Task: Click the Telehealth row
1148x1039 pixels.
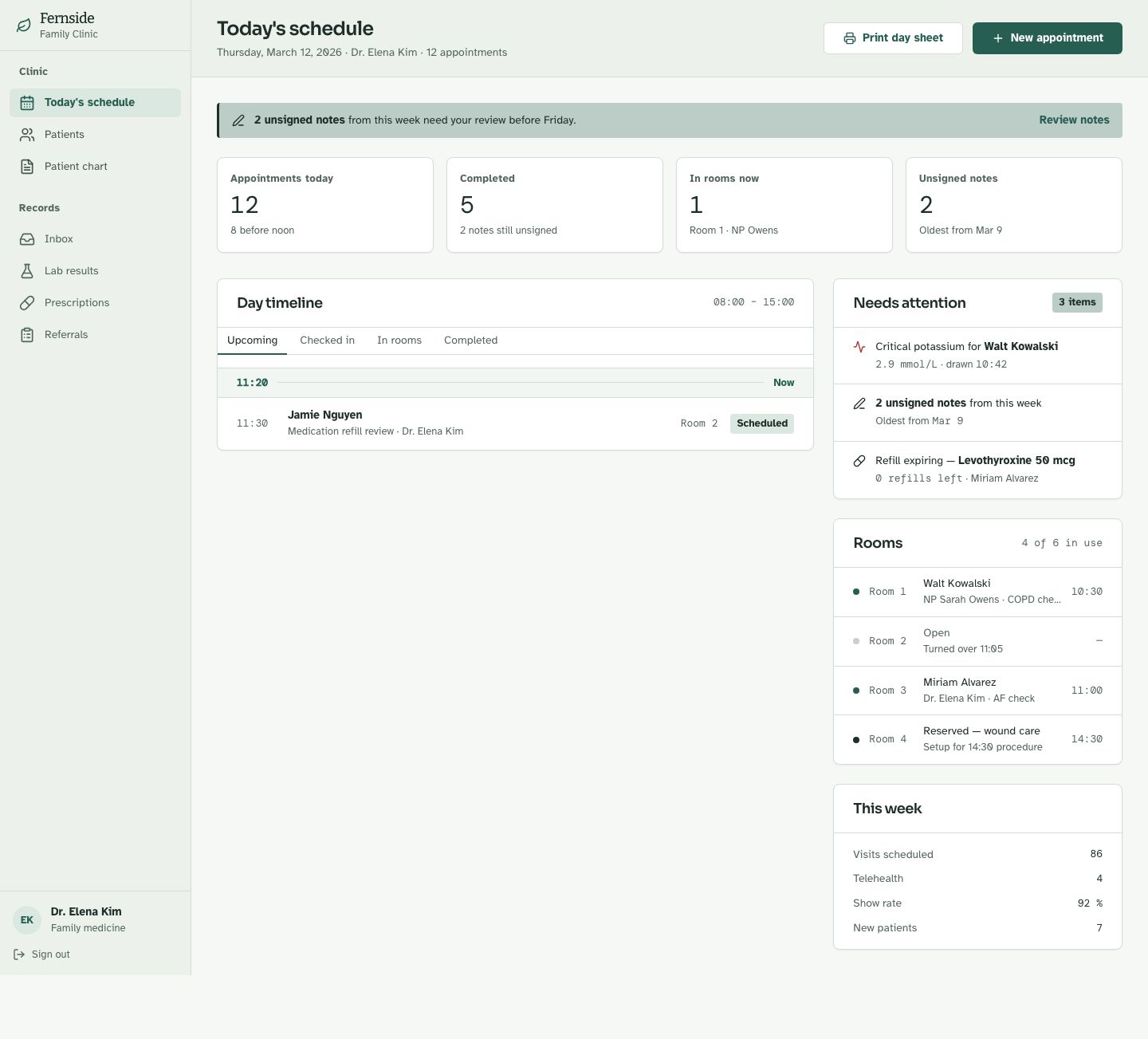Action: [x=977, y=879]
